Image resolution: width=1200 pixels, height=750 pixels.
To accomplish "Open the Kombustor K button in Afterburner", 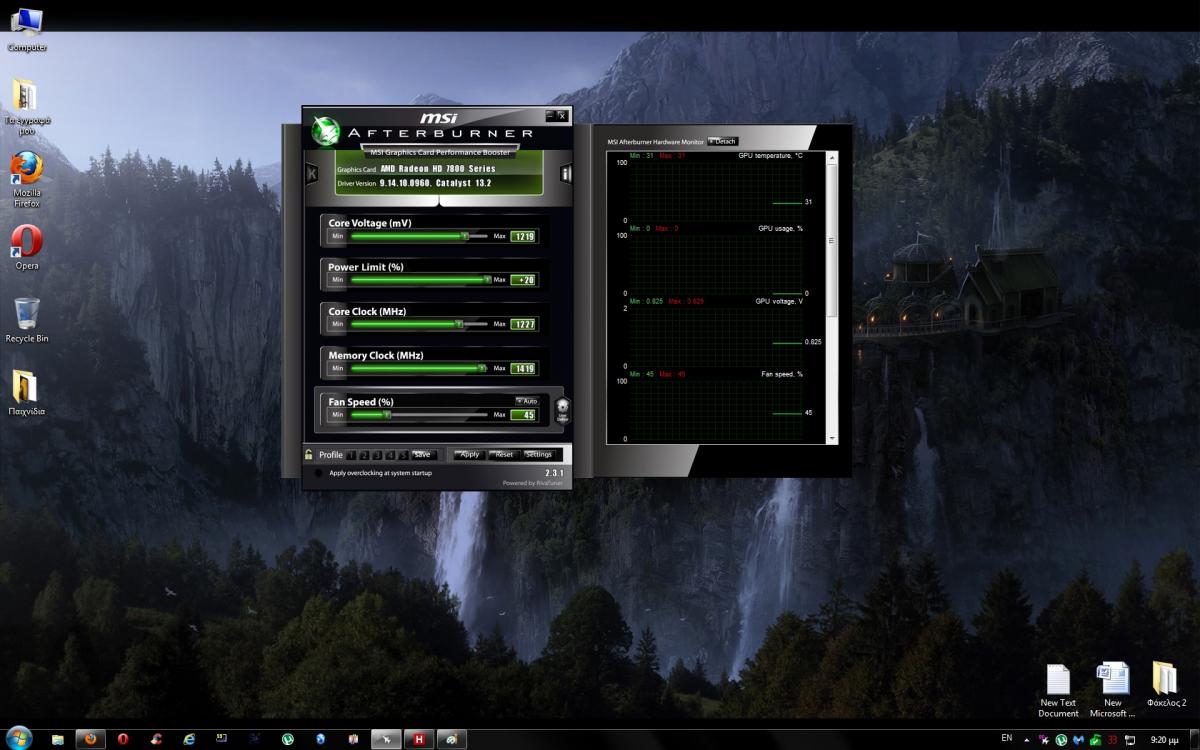I will pyautogui.click(x=312, y=173).
